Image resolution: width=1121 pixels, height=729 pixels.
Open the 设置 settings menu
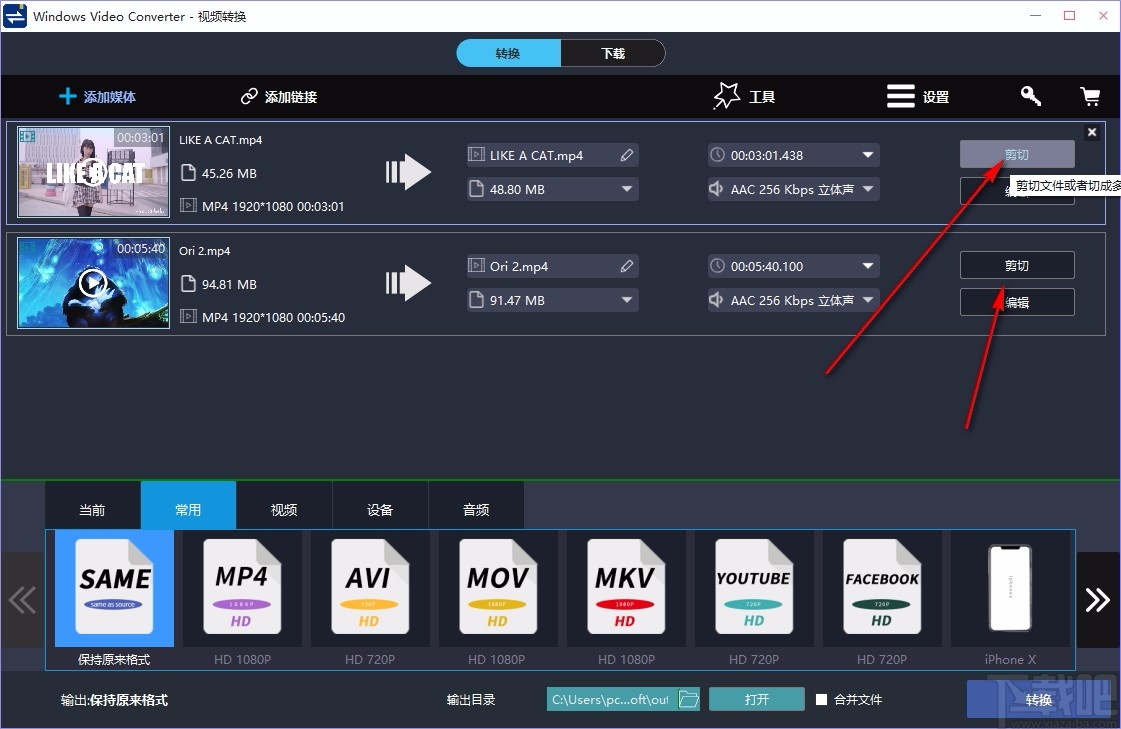coord(917,96)
